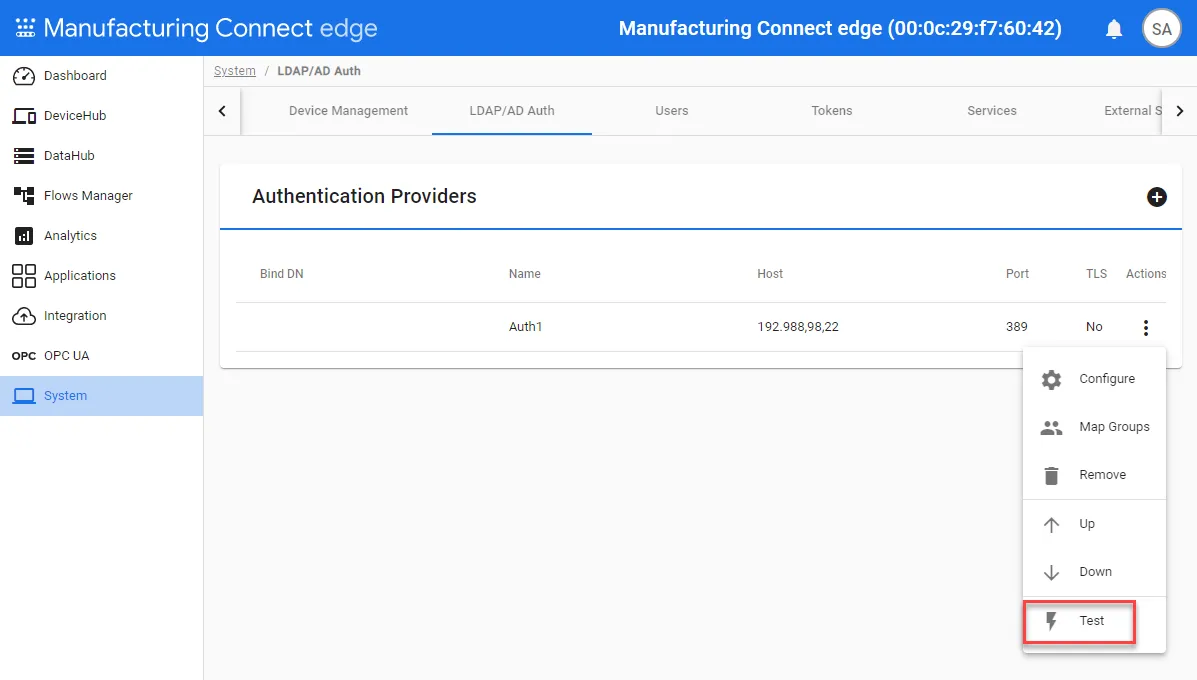This screenshot has height=680, width=1197.
Task: Select Down to move provider lower
Action: (x=1094, y=572)
